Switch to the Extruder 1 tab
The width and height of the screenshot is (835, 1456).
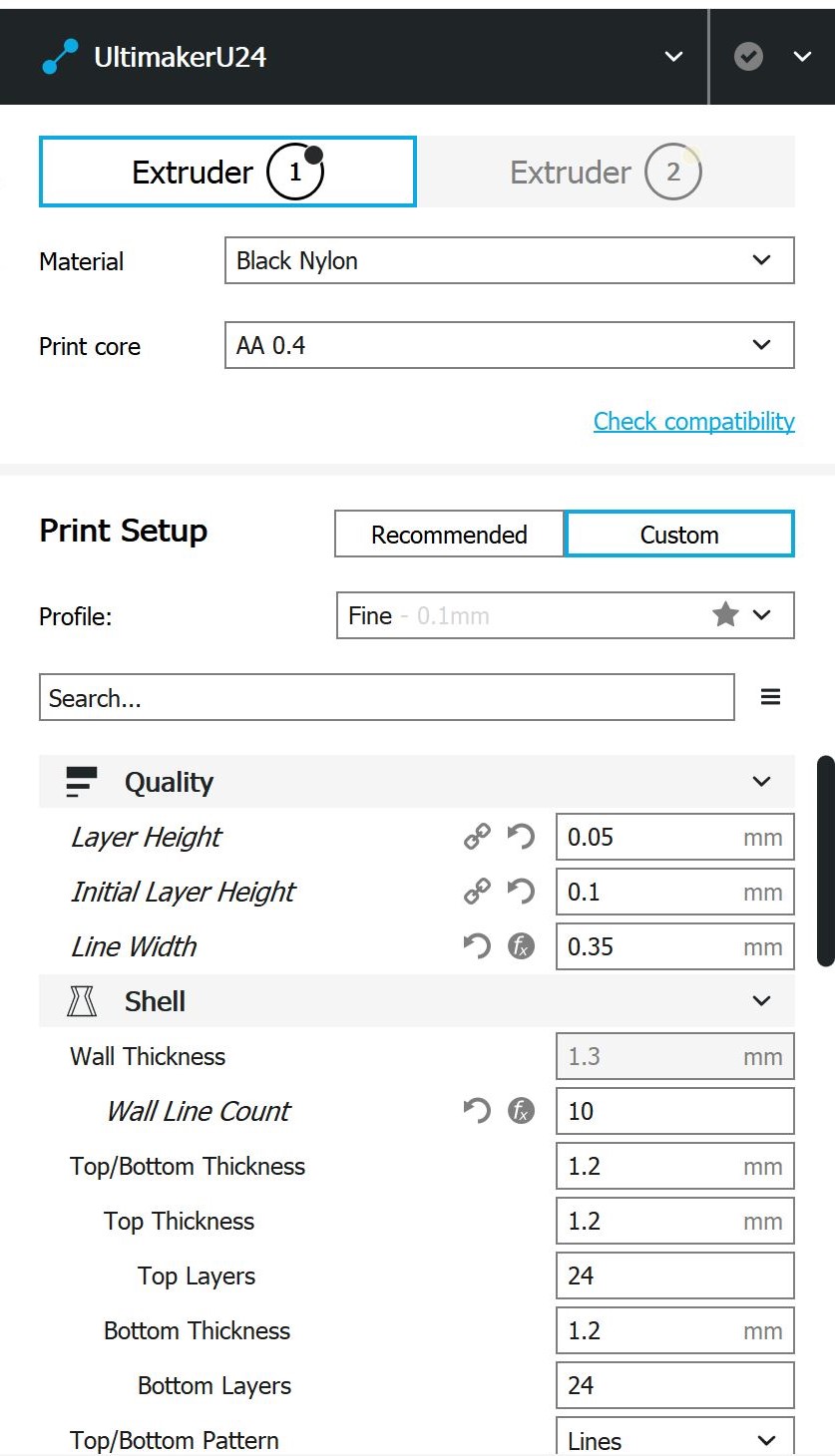pos(227,173)
